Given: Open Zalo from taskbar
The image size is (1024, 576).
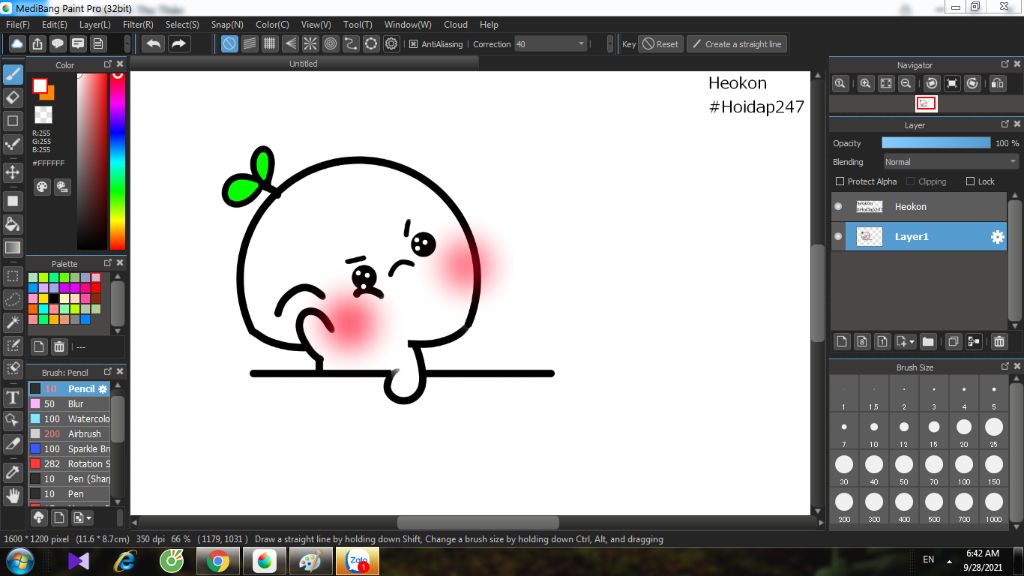Looking at the screenshot, I should [x=357, y=562].
